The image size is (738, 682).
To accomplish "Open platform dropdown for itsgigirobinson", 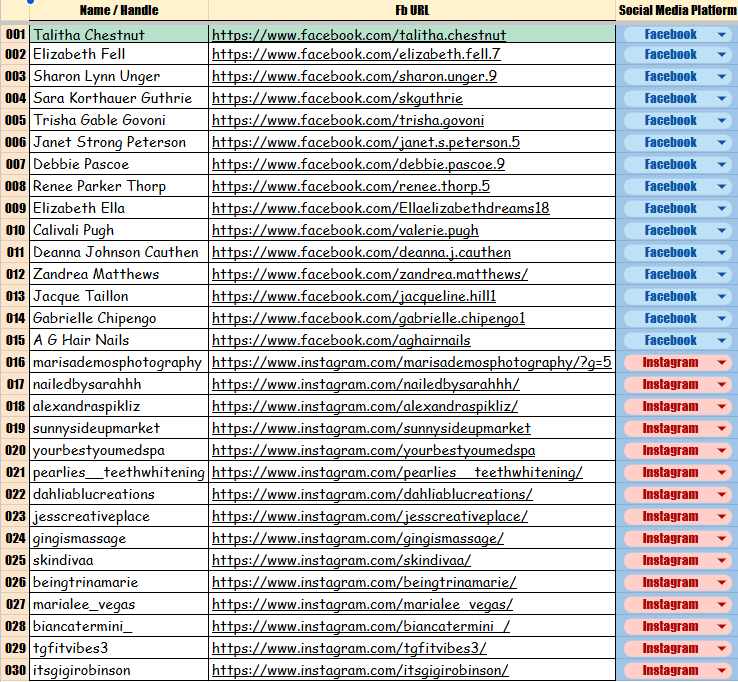I will tap(722, 670).
